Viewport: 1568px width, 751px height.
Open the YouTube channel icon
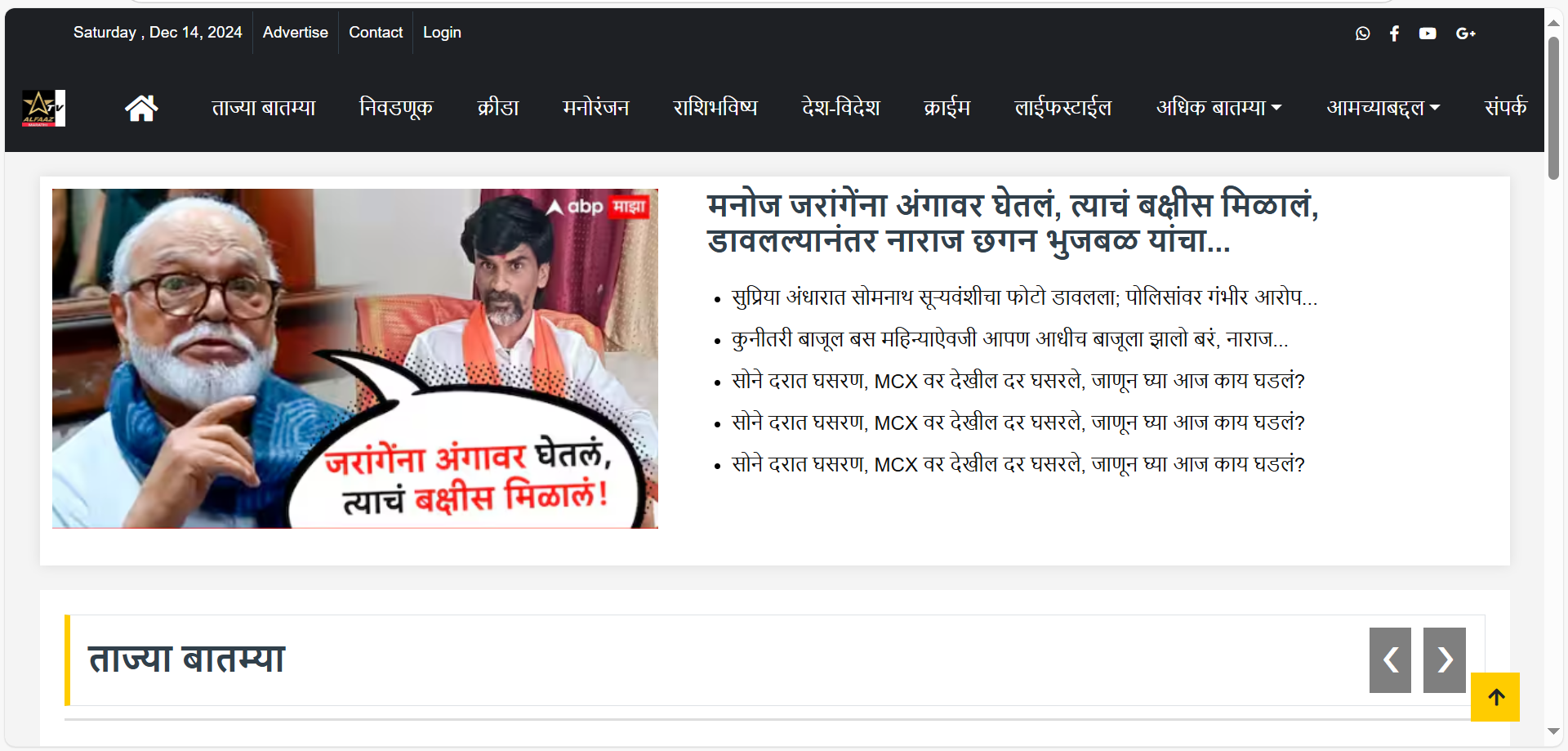click(1428, 34)
